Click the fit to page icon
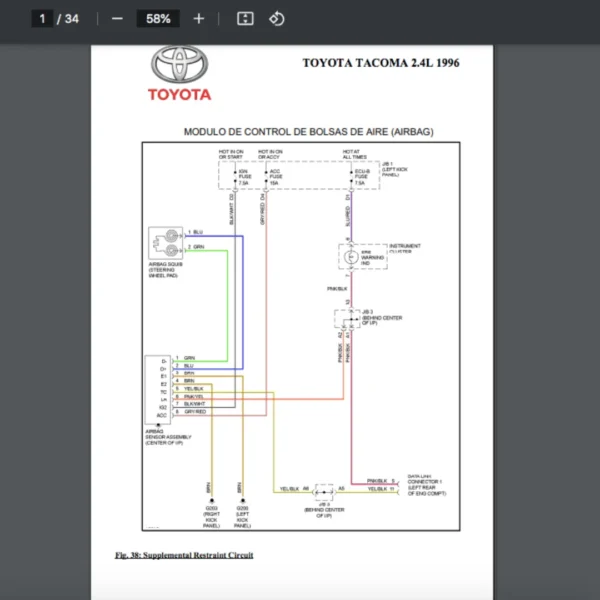 [245, 18]
